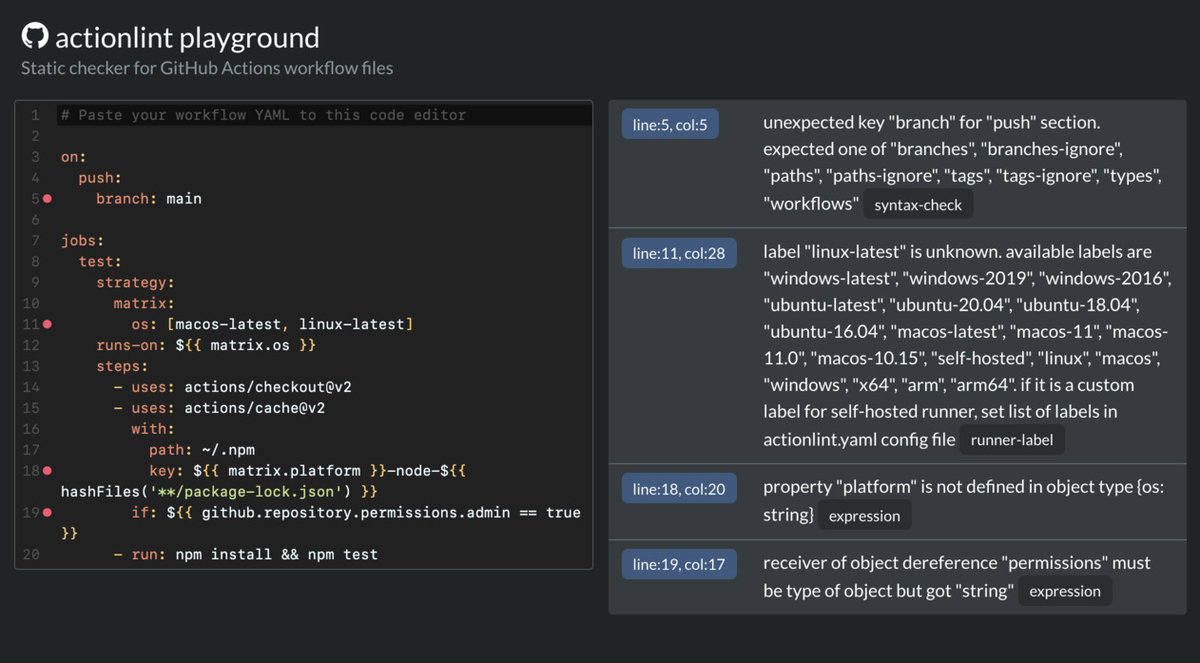The width and height of the screenshot is (1200, 663).
Task: Place cursor in the comment on line 1
Action: [x=263, y=115]
